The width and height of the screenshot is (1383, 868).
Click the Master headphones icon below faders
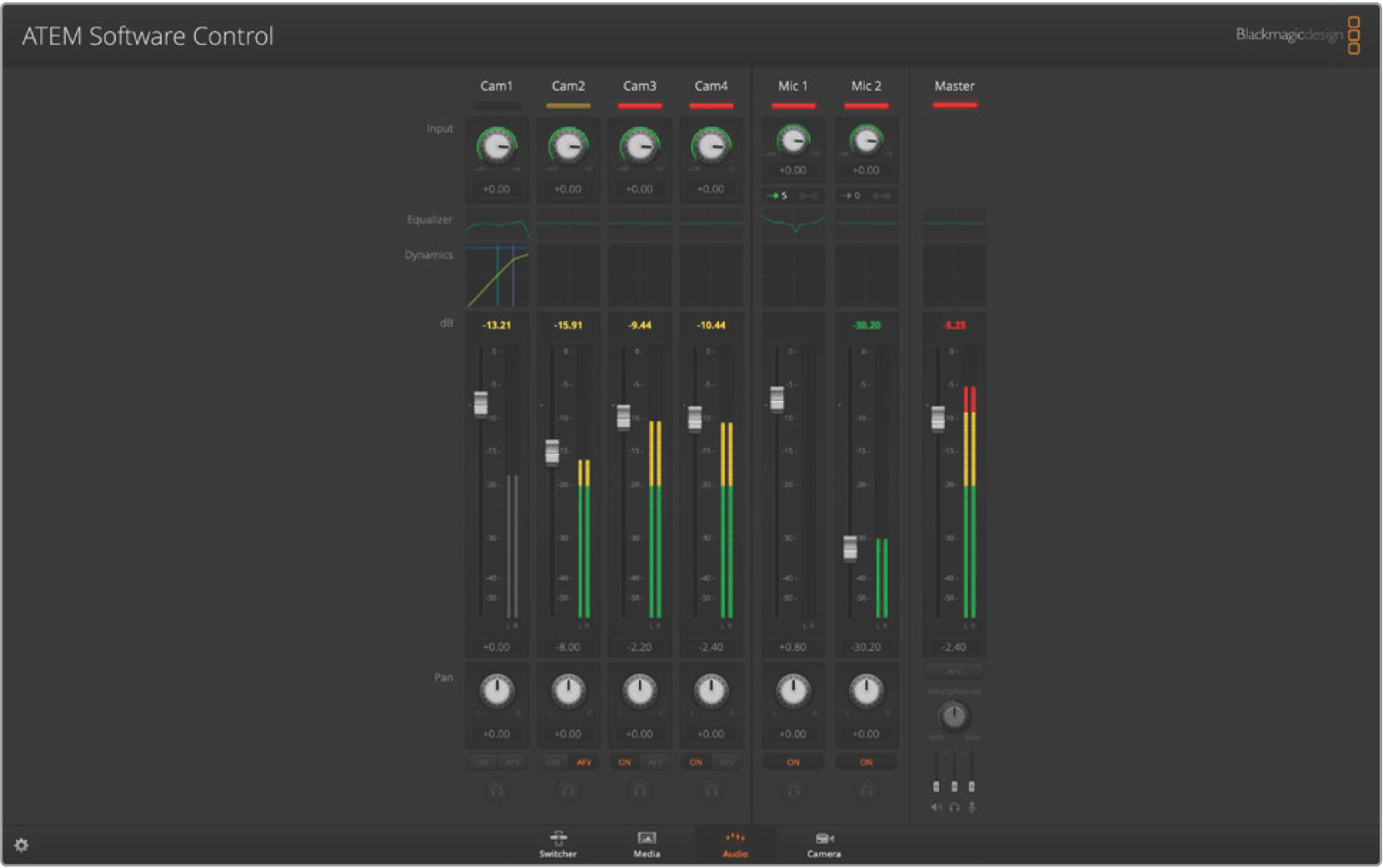click(x=954, y=807)
